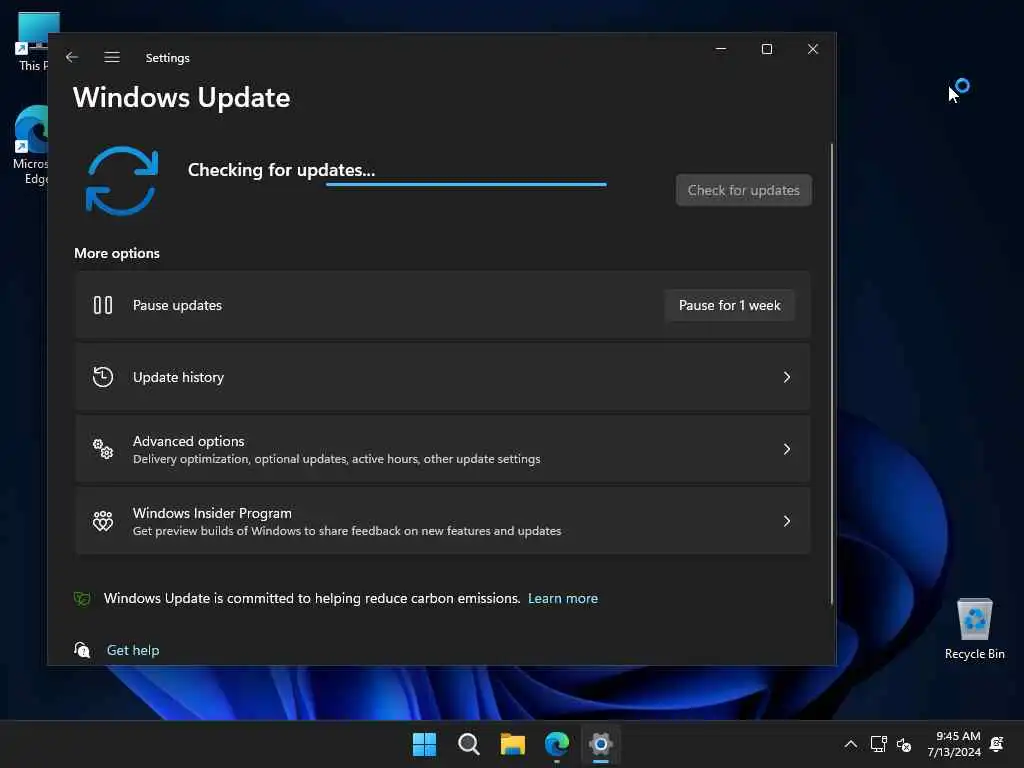Close the Settings window
Viewport: 1024px width, 768px height.
coord(812,49)
